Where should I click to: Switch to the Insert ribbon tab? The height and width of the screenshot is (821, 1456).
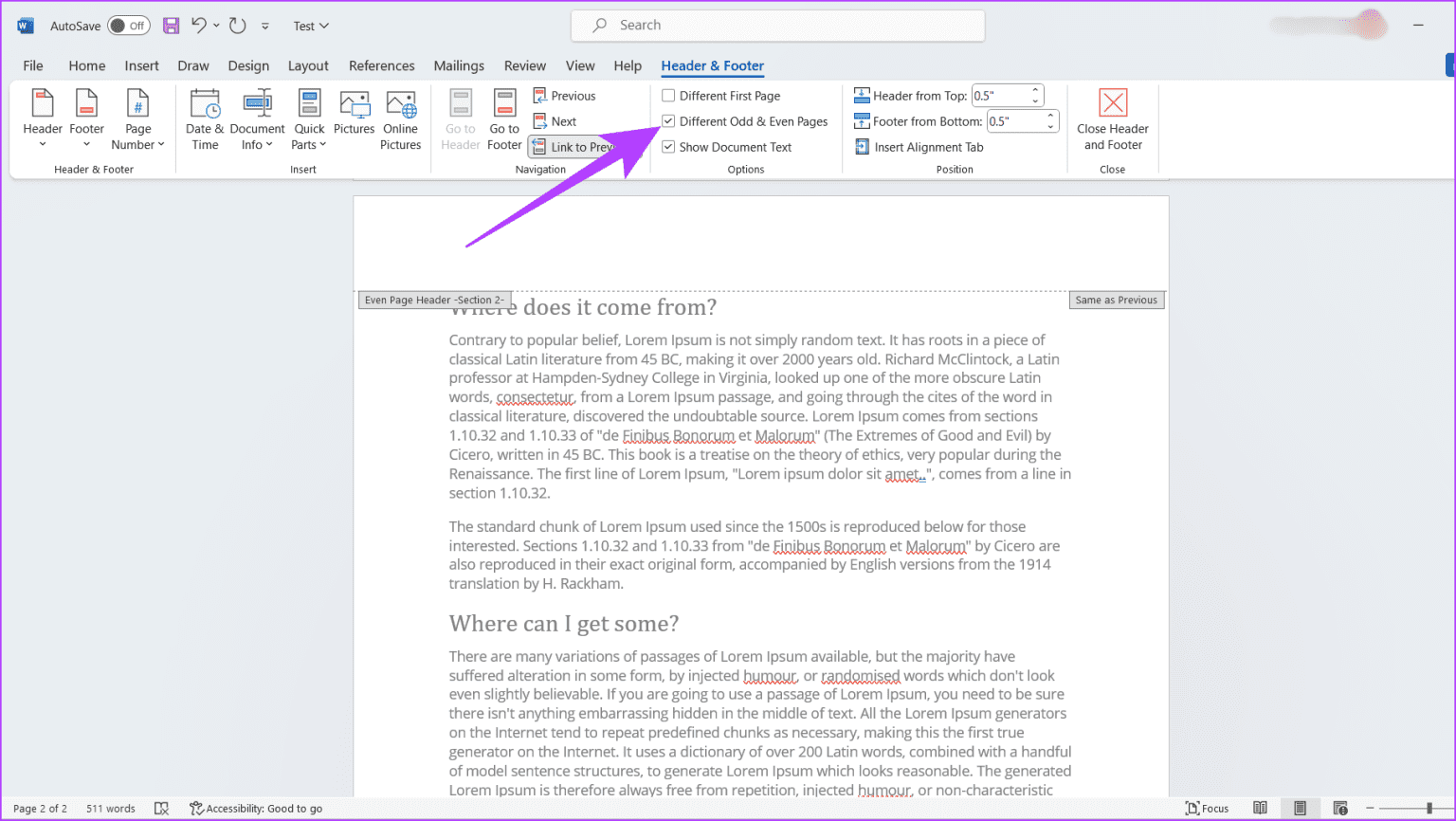click(141, 65)
